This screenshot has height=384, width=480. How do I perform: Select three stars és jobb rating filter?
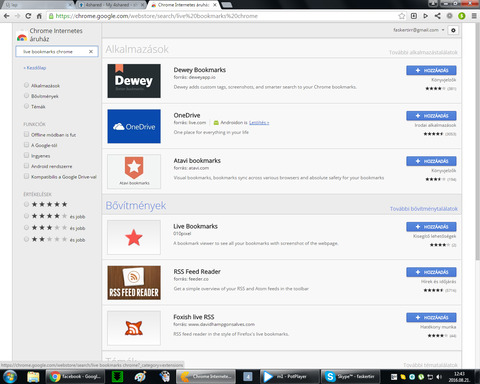tap(26, 228)
